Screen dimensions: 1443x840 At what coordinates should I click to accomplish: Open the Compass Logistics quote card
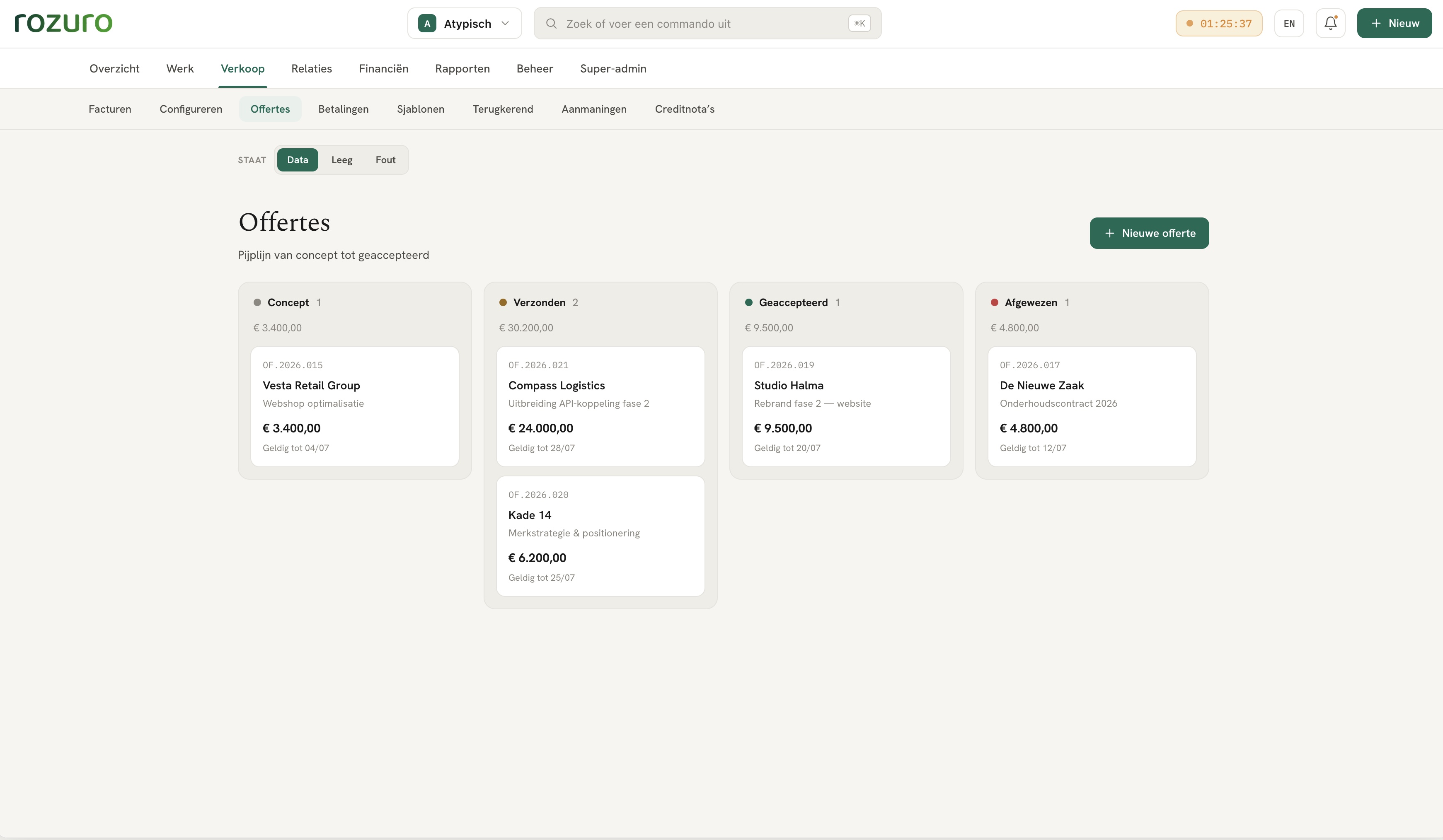point(600,406)
